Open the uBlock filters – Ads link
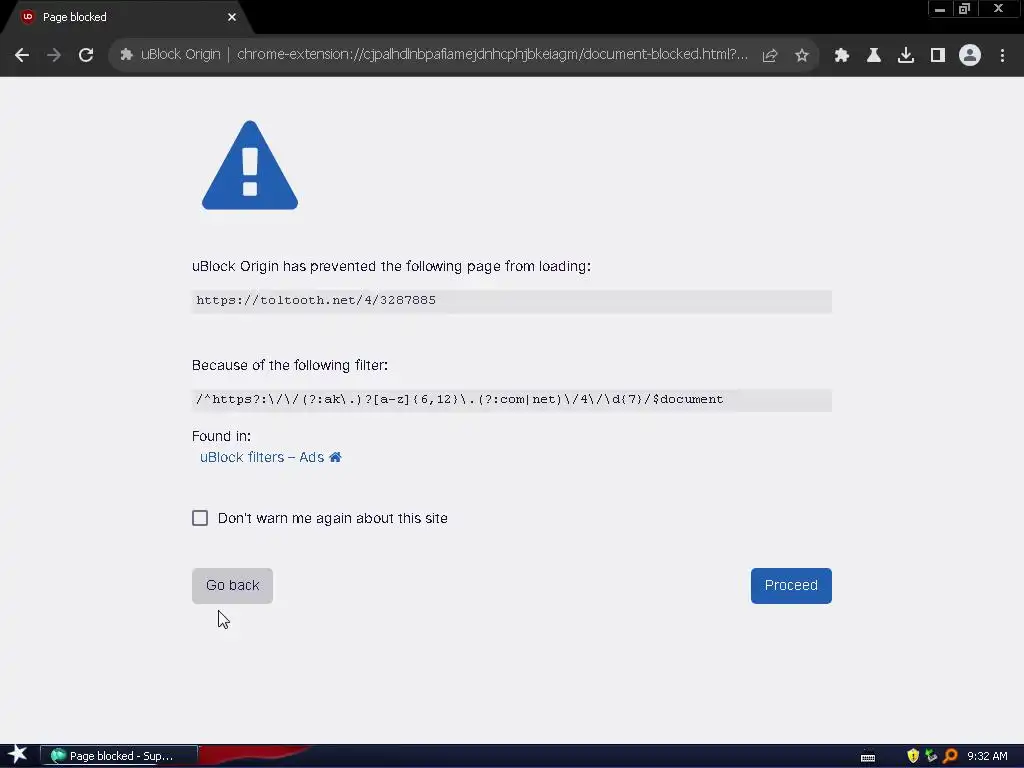This screenshot has height=768, width=1024. [x=262, y=457]
